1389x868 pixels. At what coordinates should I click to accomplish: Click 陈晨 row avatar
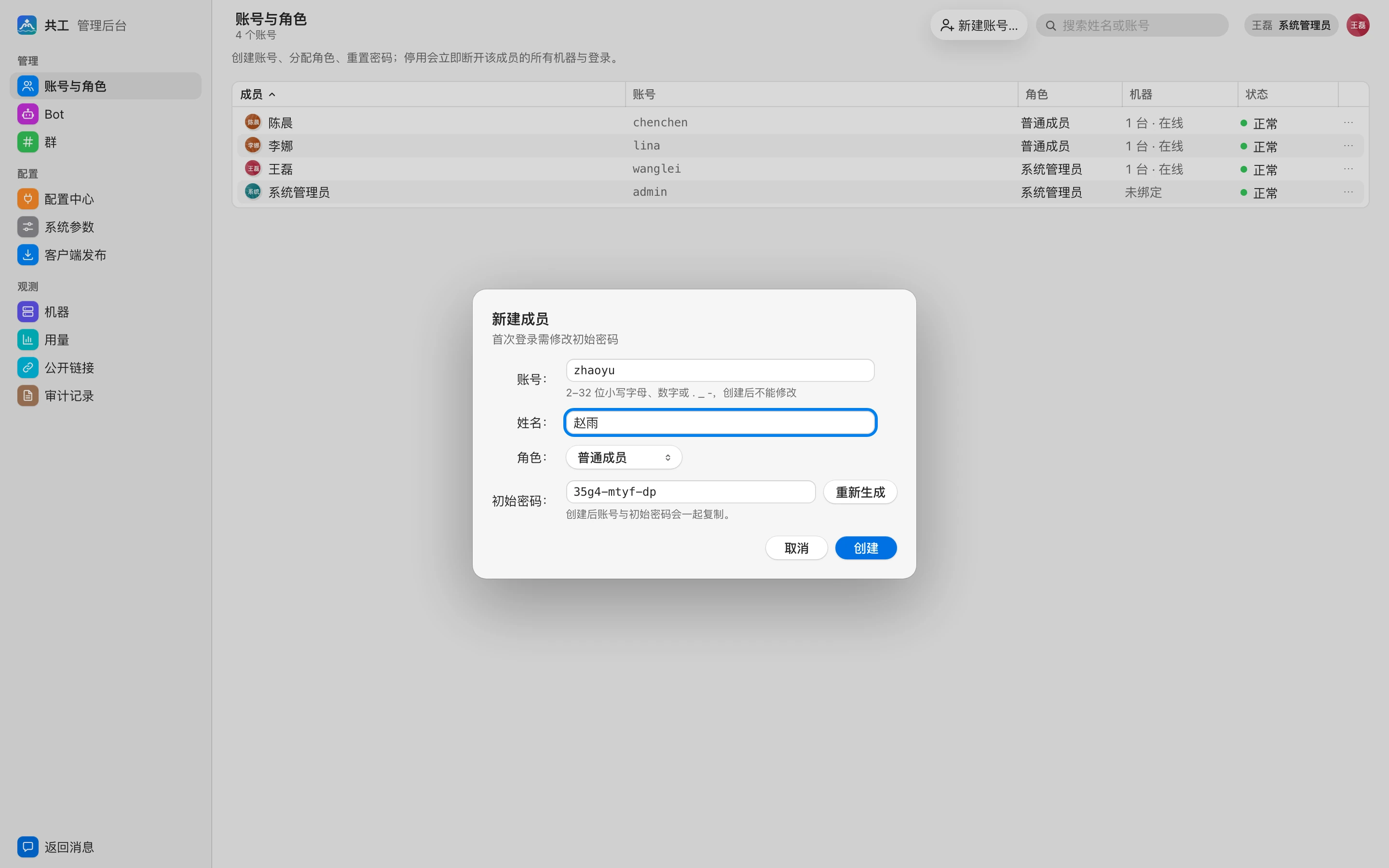click(x=253, y=122)
